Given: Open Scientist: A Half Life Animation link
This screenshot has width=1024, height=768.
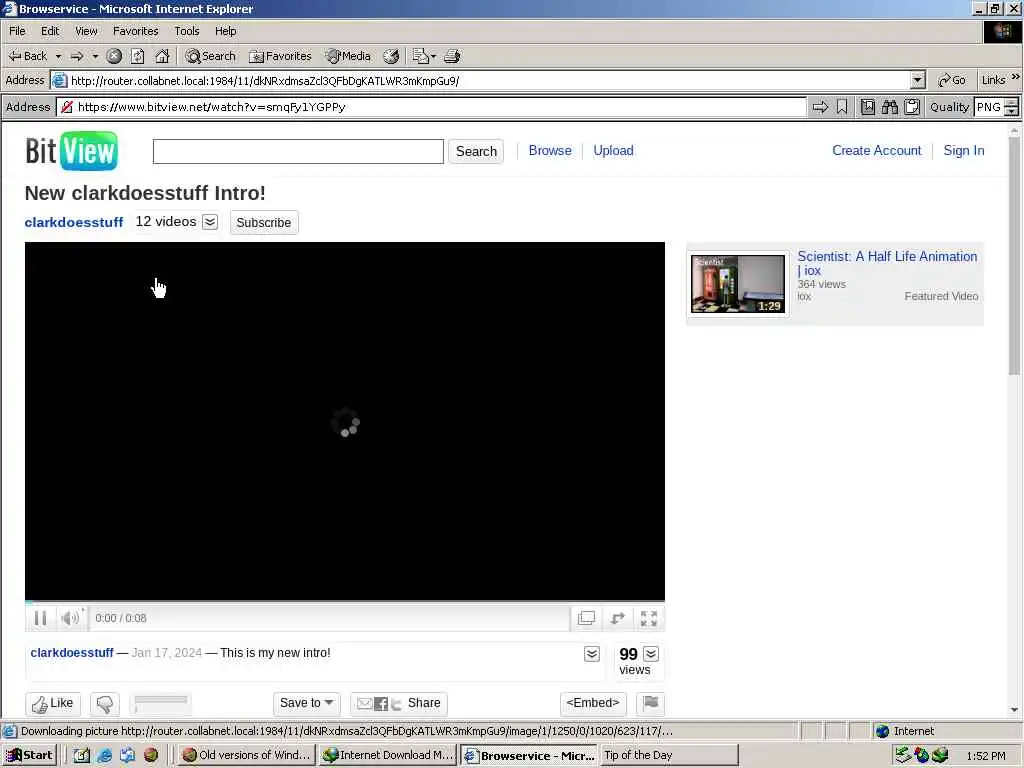Looking at the screenshot, I should (887, 263).
